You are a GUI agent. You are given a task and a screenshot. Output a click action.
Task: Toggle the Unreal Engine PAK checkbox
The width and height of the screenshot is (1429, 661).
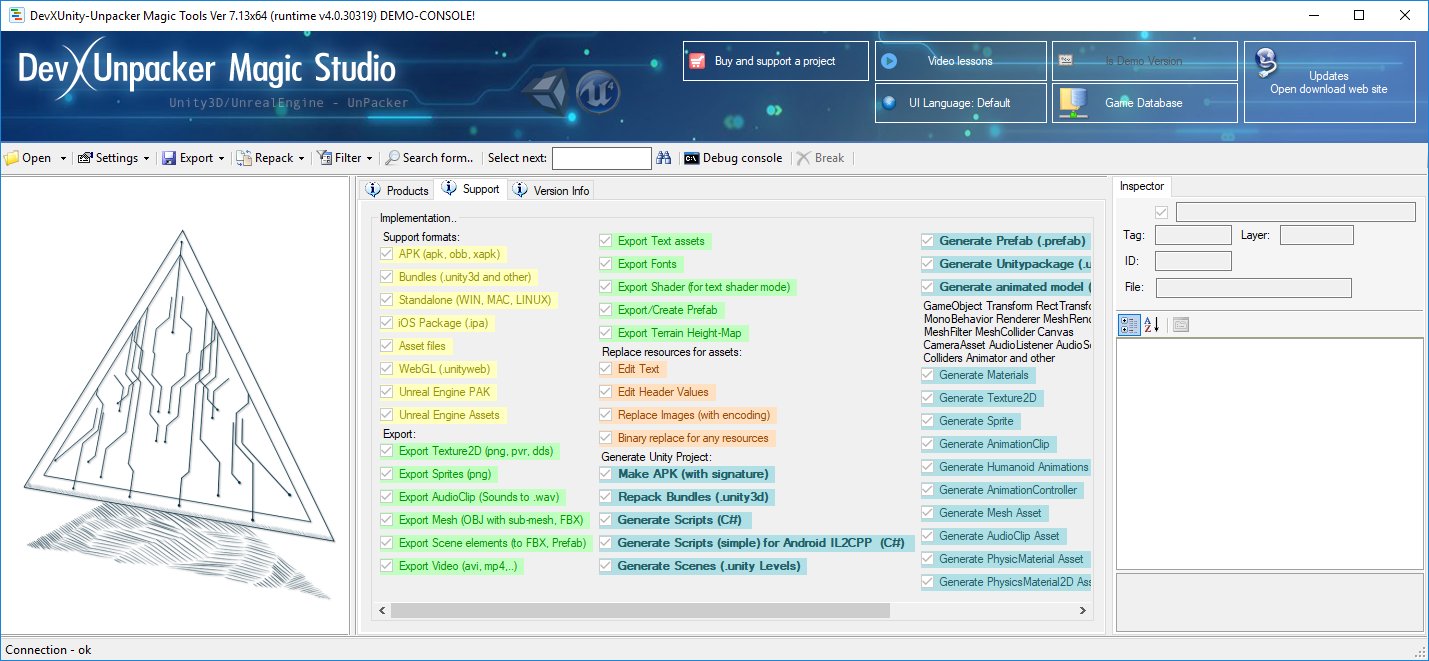tap(387, 392)
